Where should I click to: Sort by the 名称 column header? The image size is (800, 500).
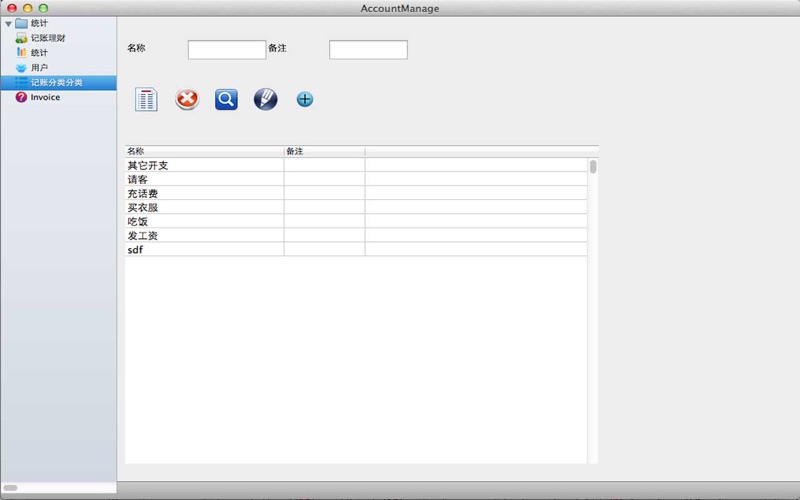coord(204,151)
